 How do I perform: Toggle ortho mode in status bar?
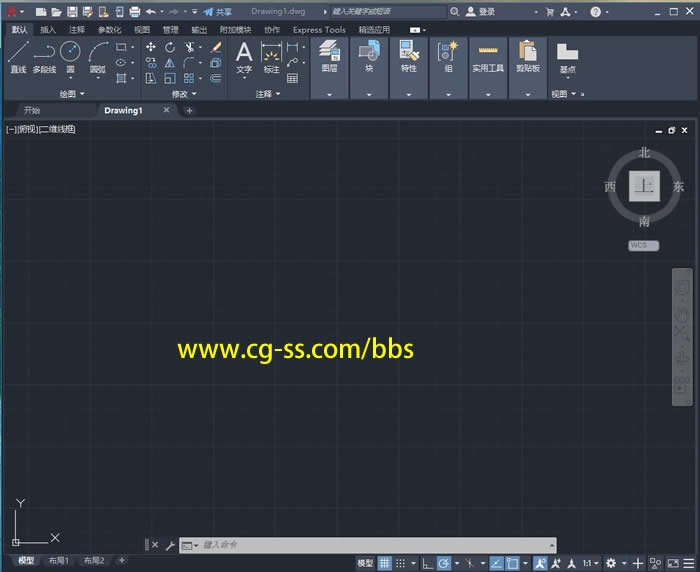(427, 563)
